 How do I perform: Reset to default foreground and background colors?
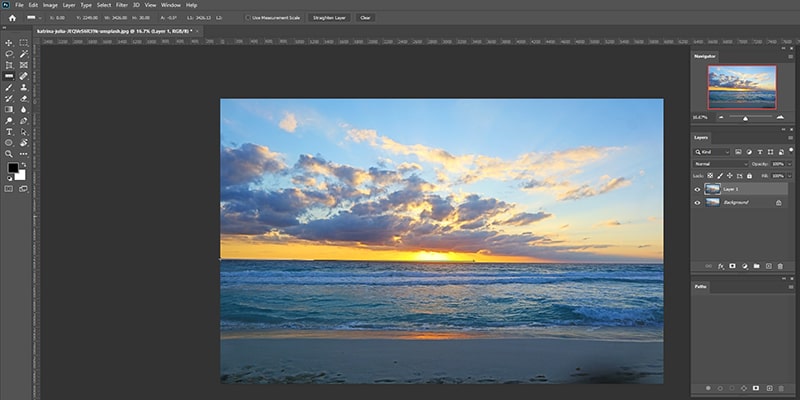click(9, 178)
